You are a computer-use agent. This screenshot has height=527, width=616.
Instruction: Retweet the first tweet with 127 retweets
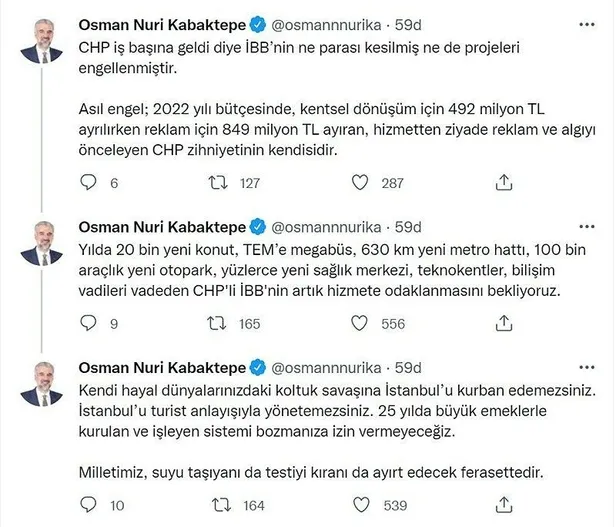pyautogui.click(x=214, y=183)
